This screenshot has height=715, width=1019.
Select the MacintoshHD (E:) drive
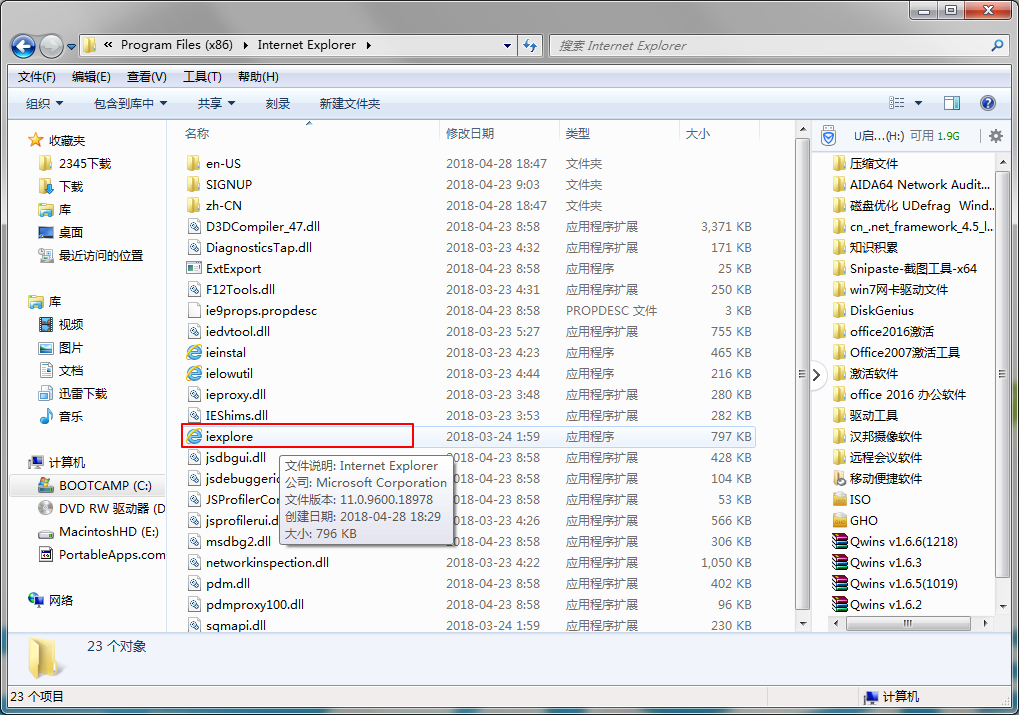(109, 532)
